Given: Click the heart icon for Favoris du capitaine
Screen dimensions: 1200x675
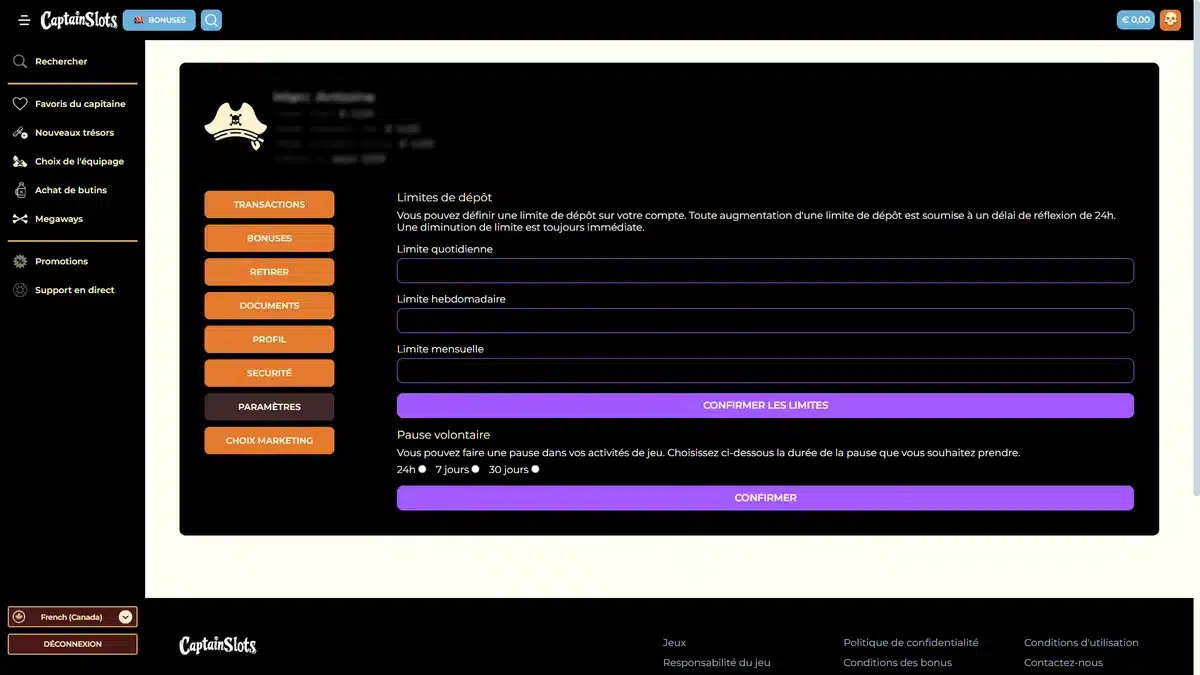Looking at the screenshot, I should pos(20,104).
